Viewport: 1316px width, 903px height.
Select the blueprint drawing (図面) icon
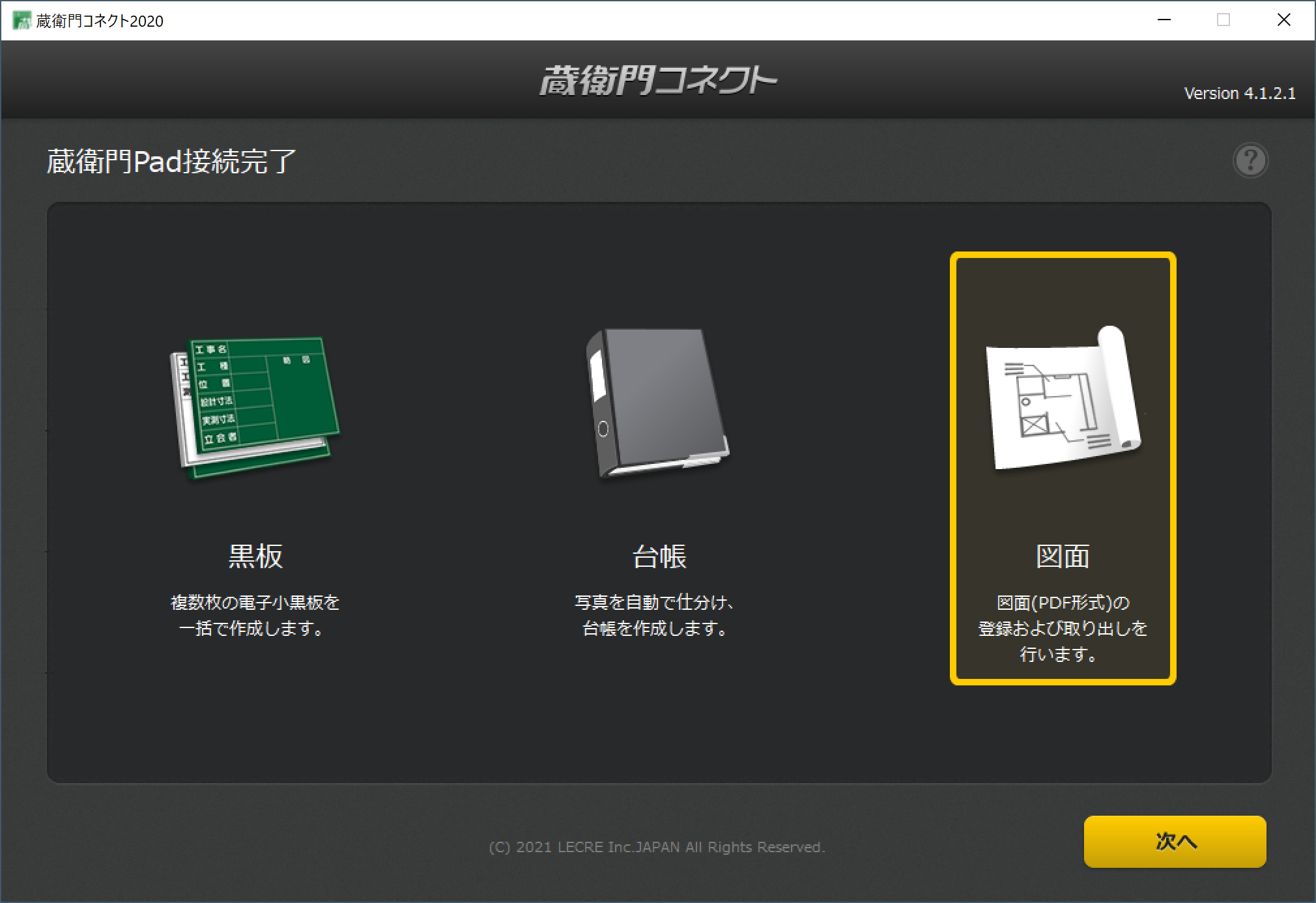click(x=1064, y=397)
